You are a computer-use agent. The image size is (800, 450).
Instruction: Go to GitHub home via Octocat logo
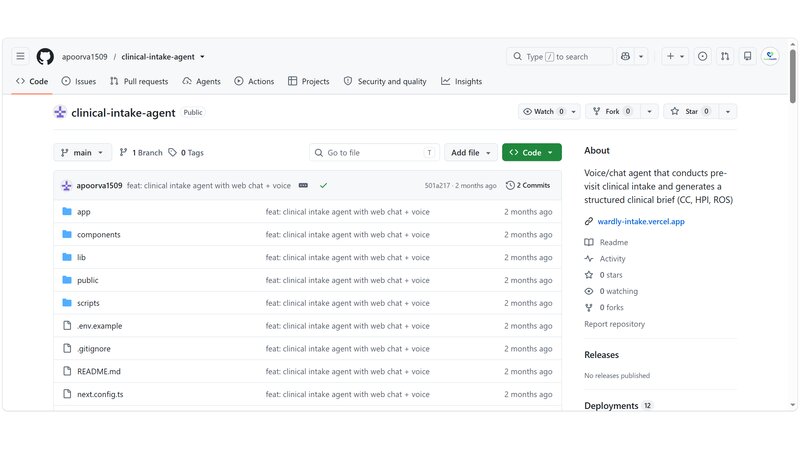(x=45, y=56)
